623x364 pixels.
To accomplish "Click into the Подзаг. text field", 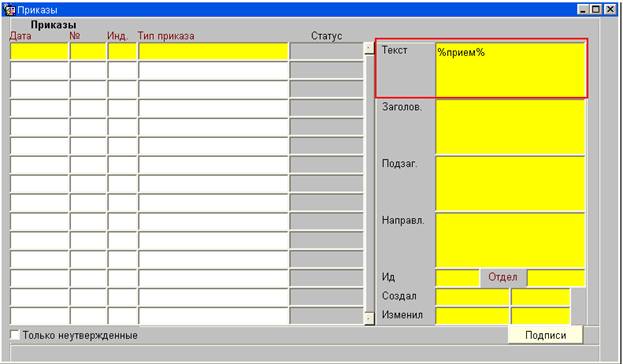I will [510, 184].
